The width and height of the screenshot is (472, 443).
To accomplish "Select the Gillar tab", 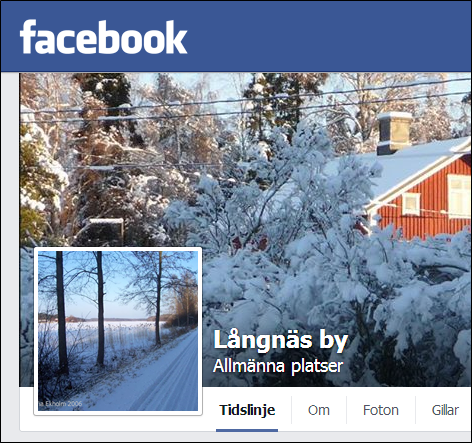I will click(445, 410).
